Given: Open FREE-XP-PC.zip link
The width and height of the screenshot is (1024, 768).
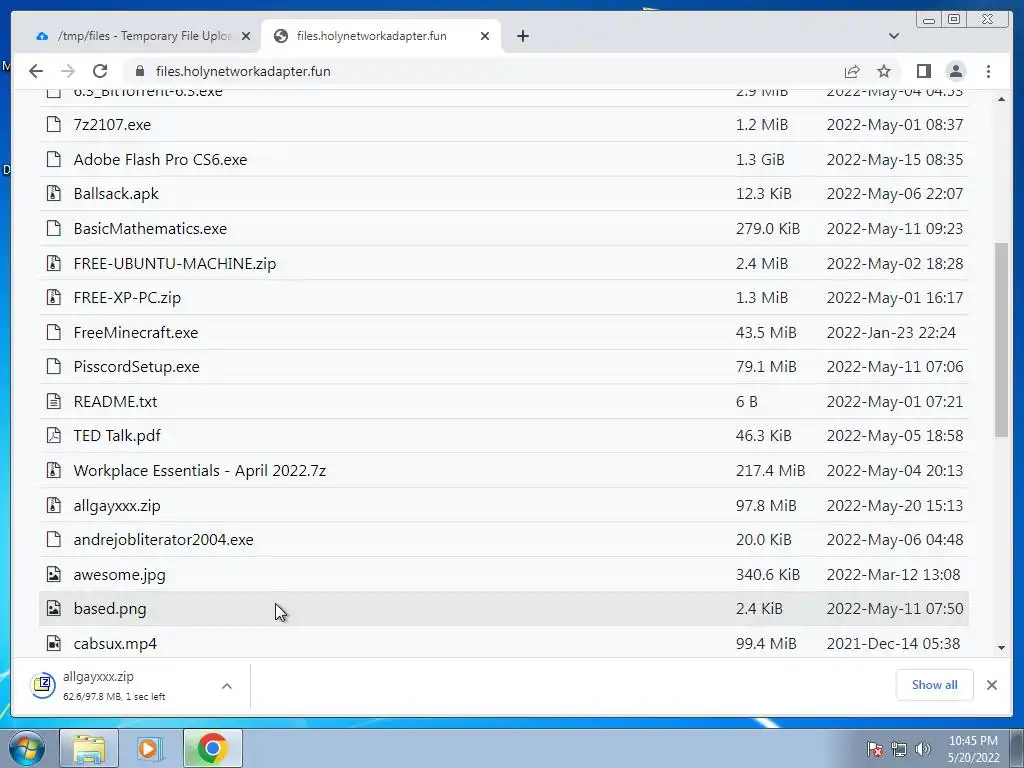Looking at the screenshot, I should point(127,297).
